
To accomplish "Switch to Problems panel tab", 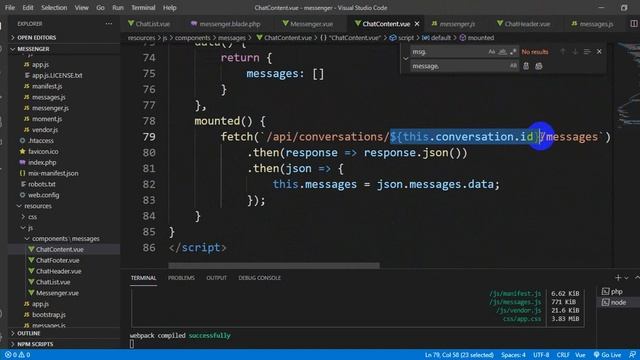I will 181,278.
